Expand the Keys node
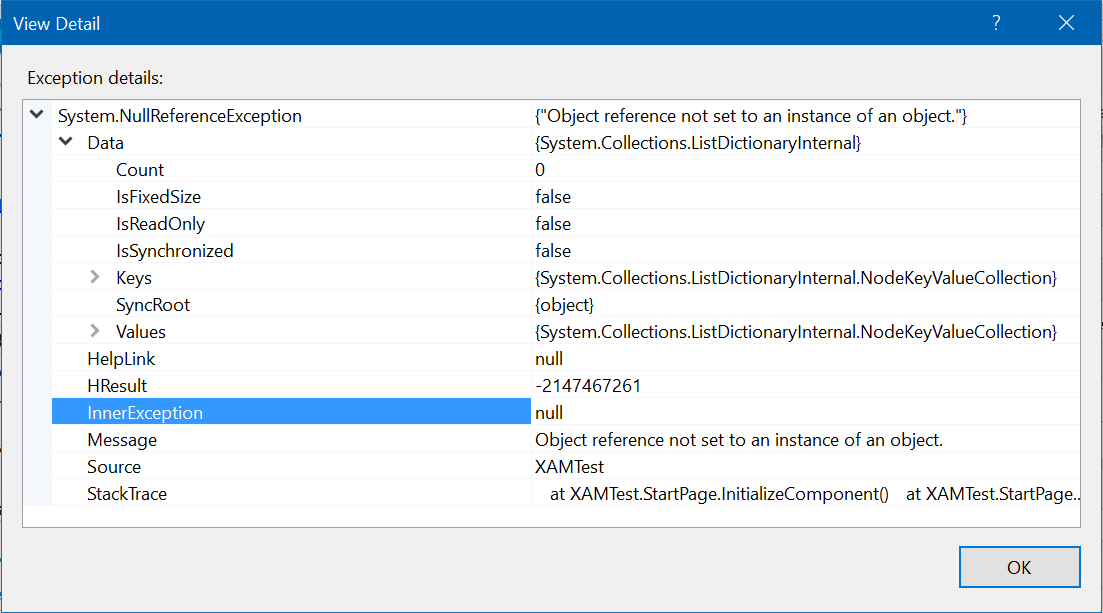The height and width of the screenshot is (613, 1103). coord(93,277)
